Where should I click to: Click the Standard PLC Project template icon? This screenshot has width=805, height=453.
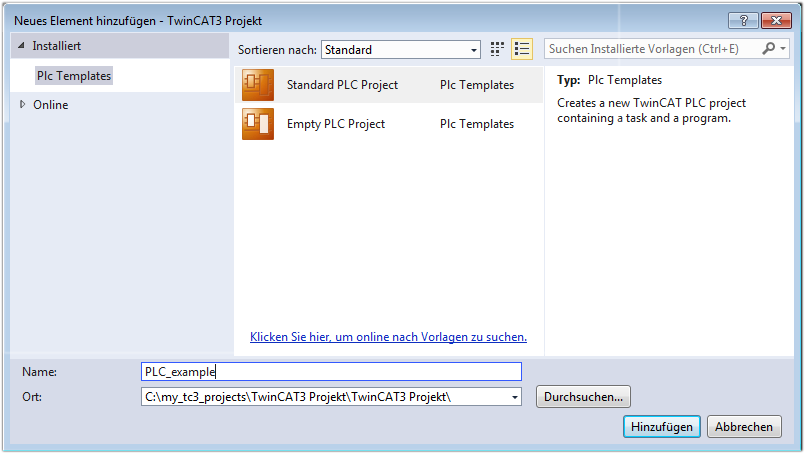pyautogui.click(x=258, y=85)
